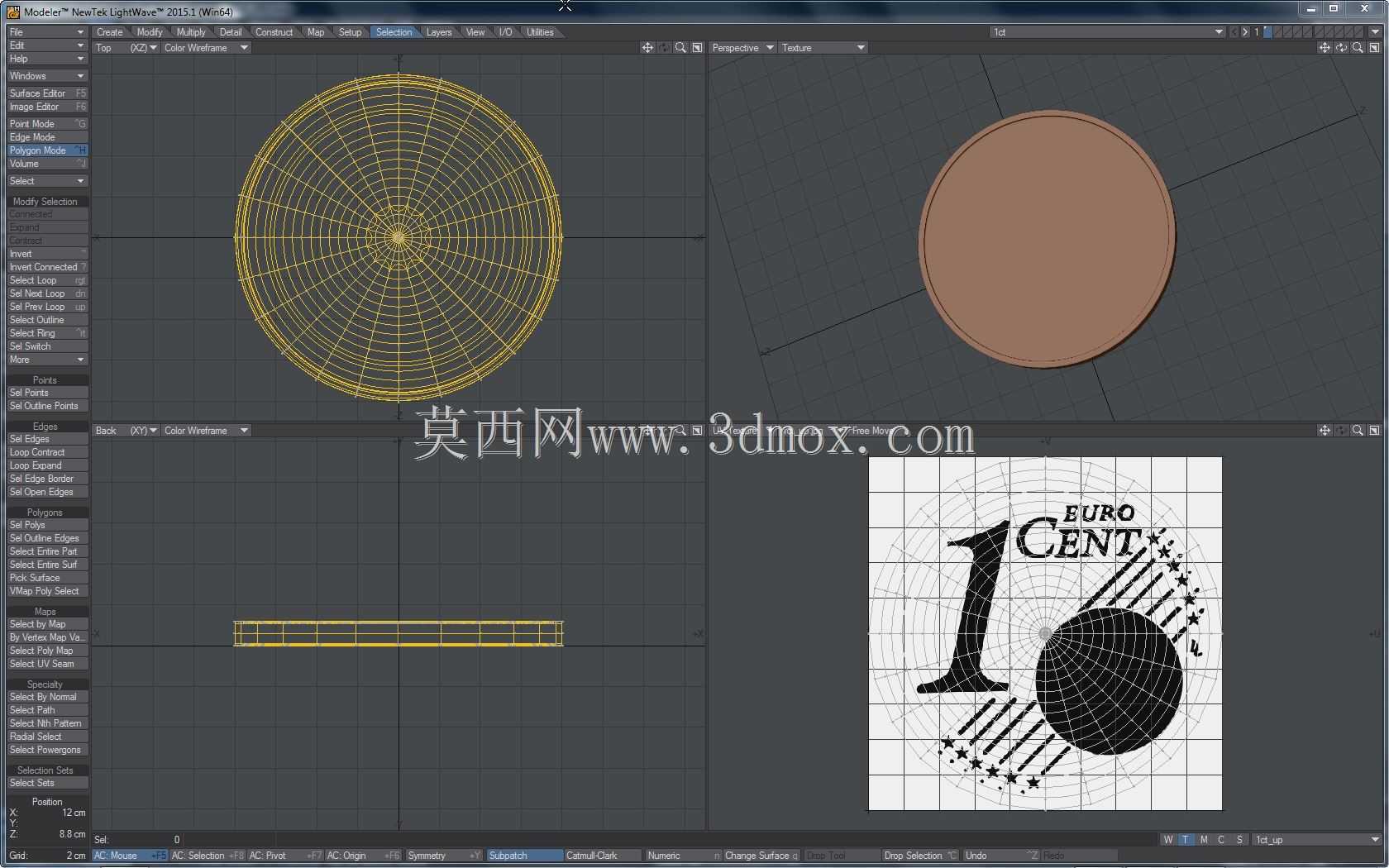Click the Radial Select button

pos(47,737)
